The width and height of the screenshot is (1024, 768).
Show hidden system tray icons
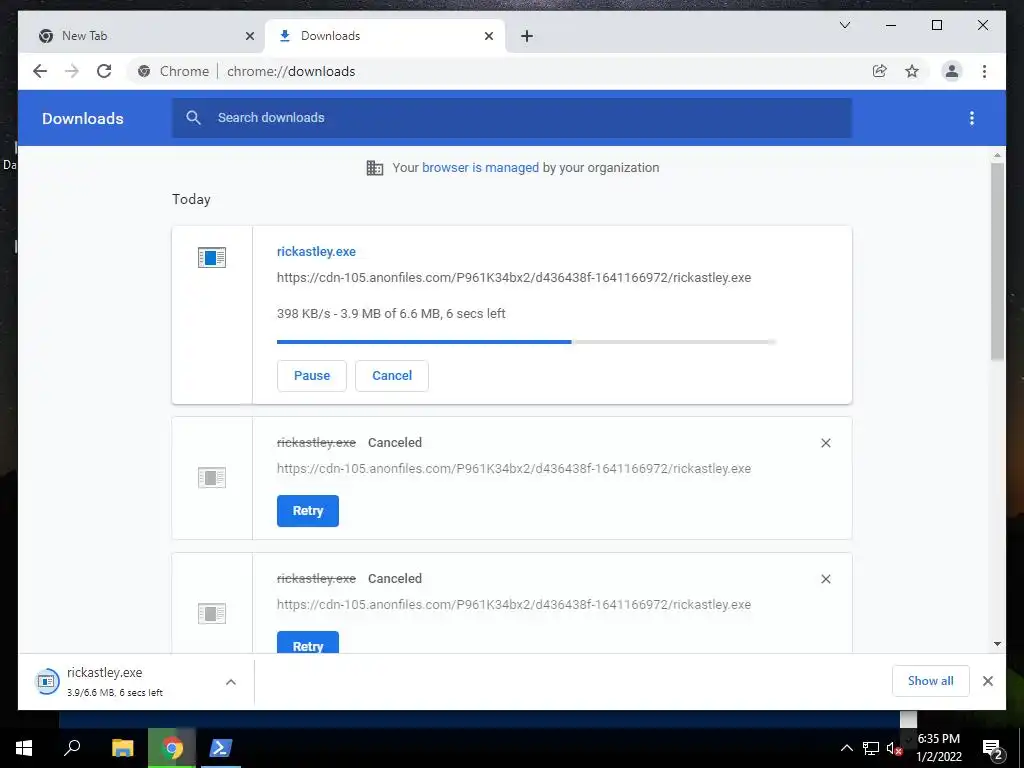(846, 748)
